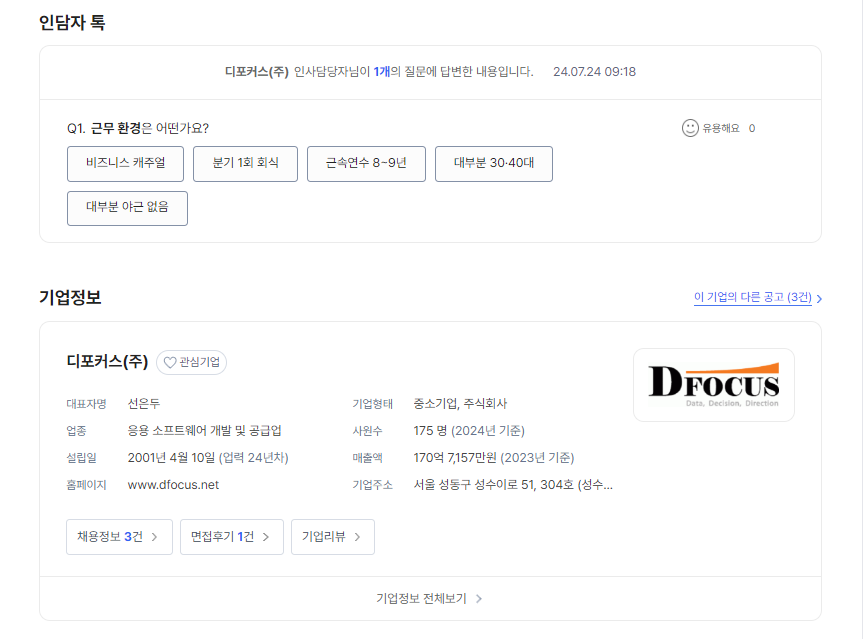This screenshot has width=863, height=639.
Task: Click 기업정보 section heading
Action: [x=70, y=297]
